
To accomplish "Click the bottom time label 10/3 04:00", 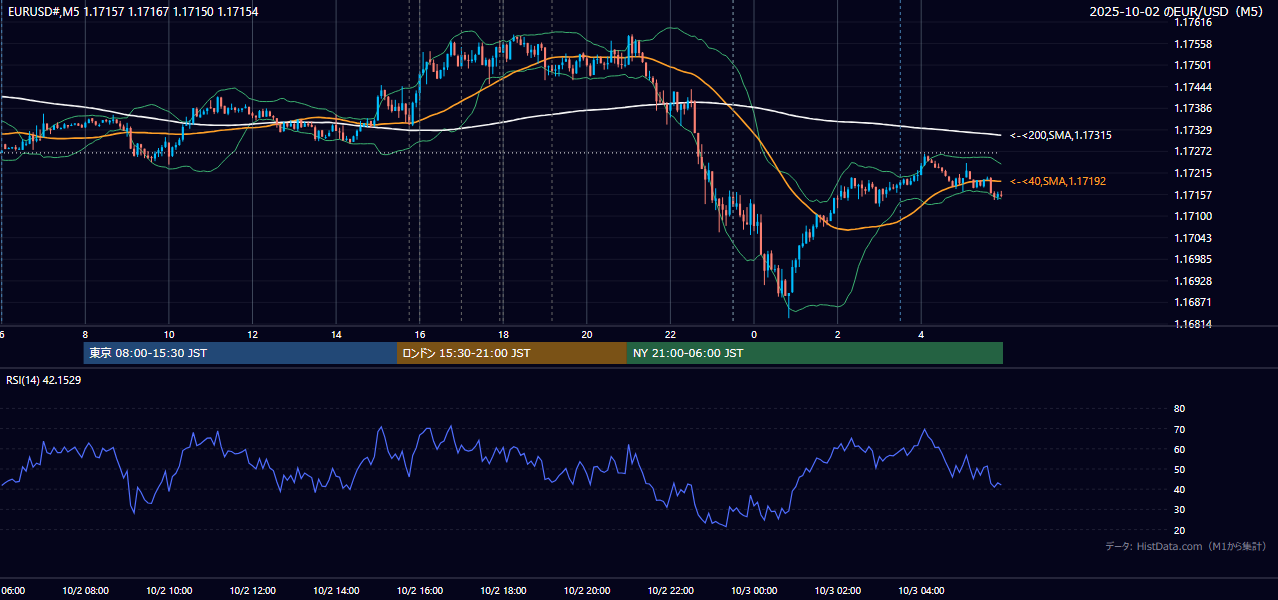I will pos(921,591).
